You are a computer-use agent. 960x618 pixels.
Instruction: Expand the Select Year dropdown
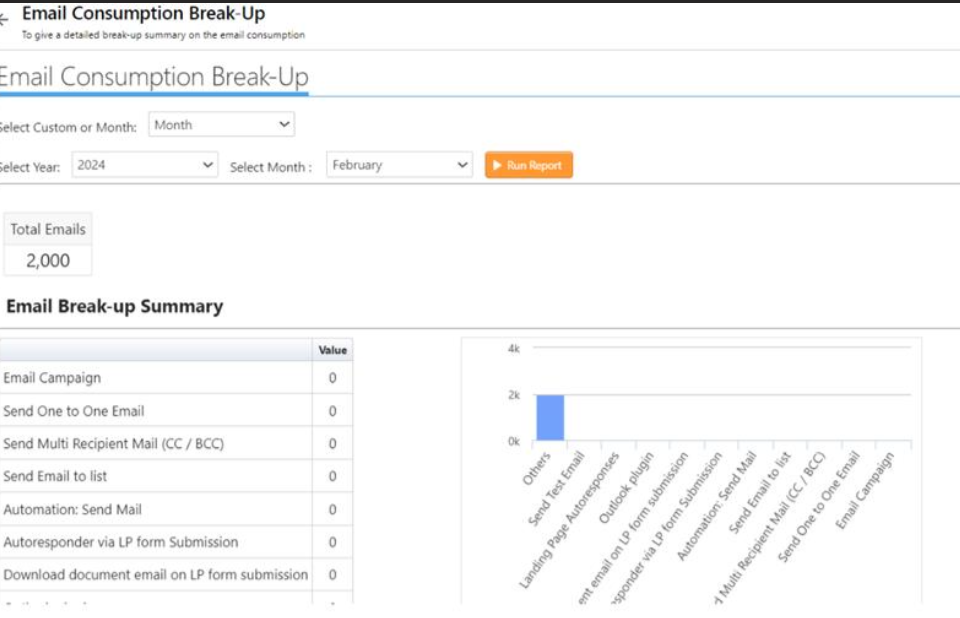pyautogui.click(x=145, y=166)
